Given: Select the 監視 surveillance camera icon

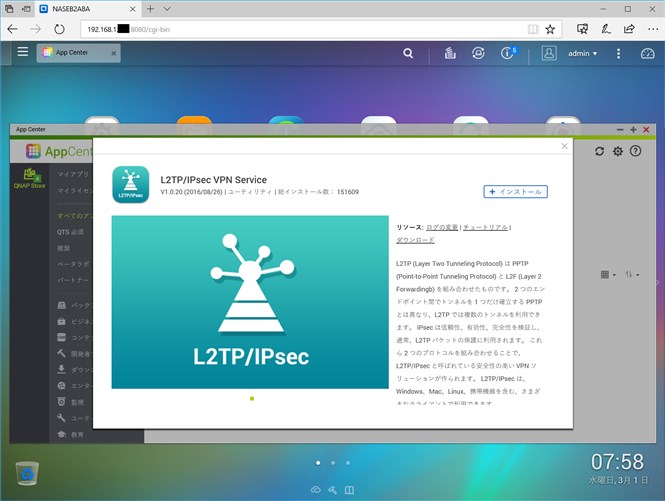Looking at the screenshot, I should (x=62, y=402).
